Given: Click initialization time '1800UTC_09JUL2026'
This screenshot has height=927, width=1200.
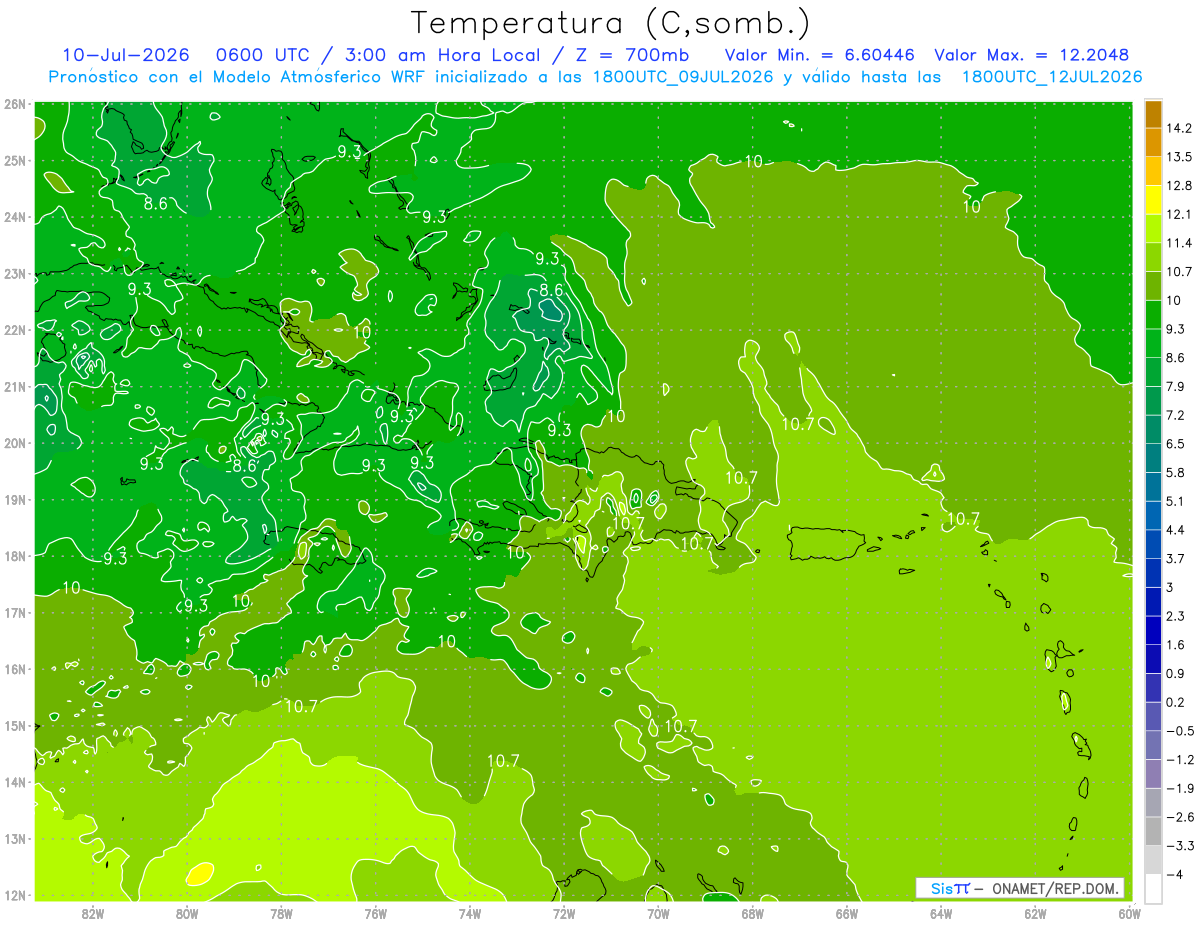Looking at the screenshot, I should coord(679,77).
